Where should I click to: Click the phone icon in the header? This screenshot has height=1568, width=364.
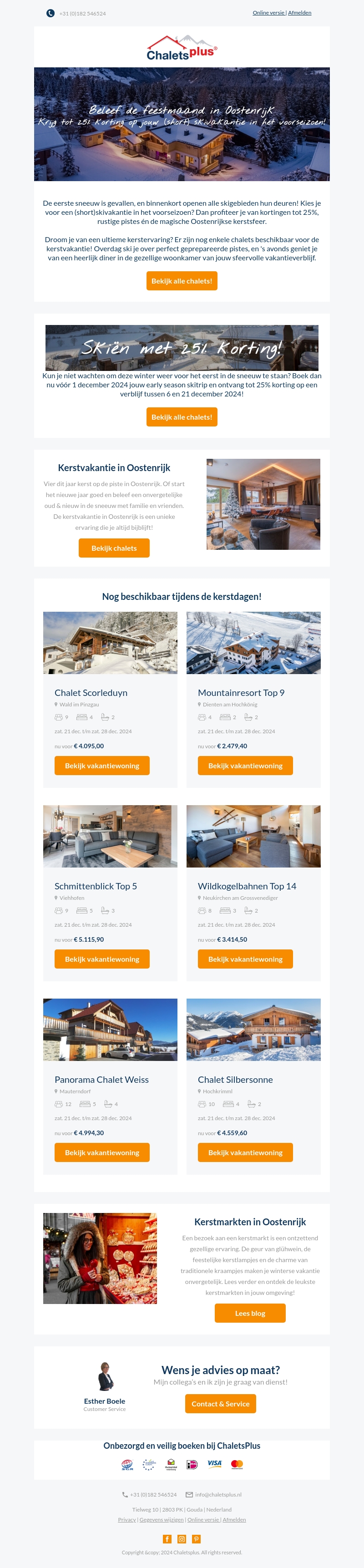[51, 13]
